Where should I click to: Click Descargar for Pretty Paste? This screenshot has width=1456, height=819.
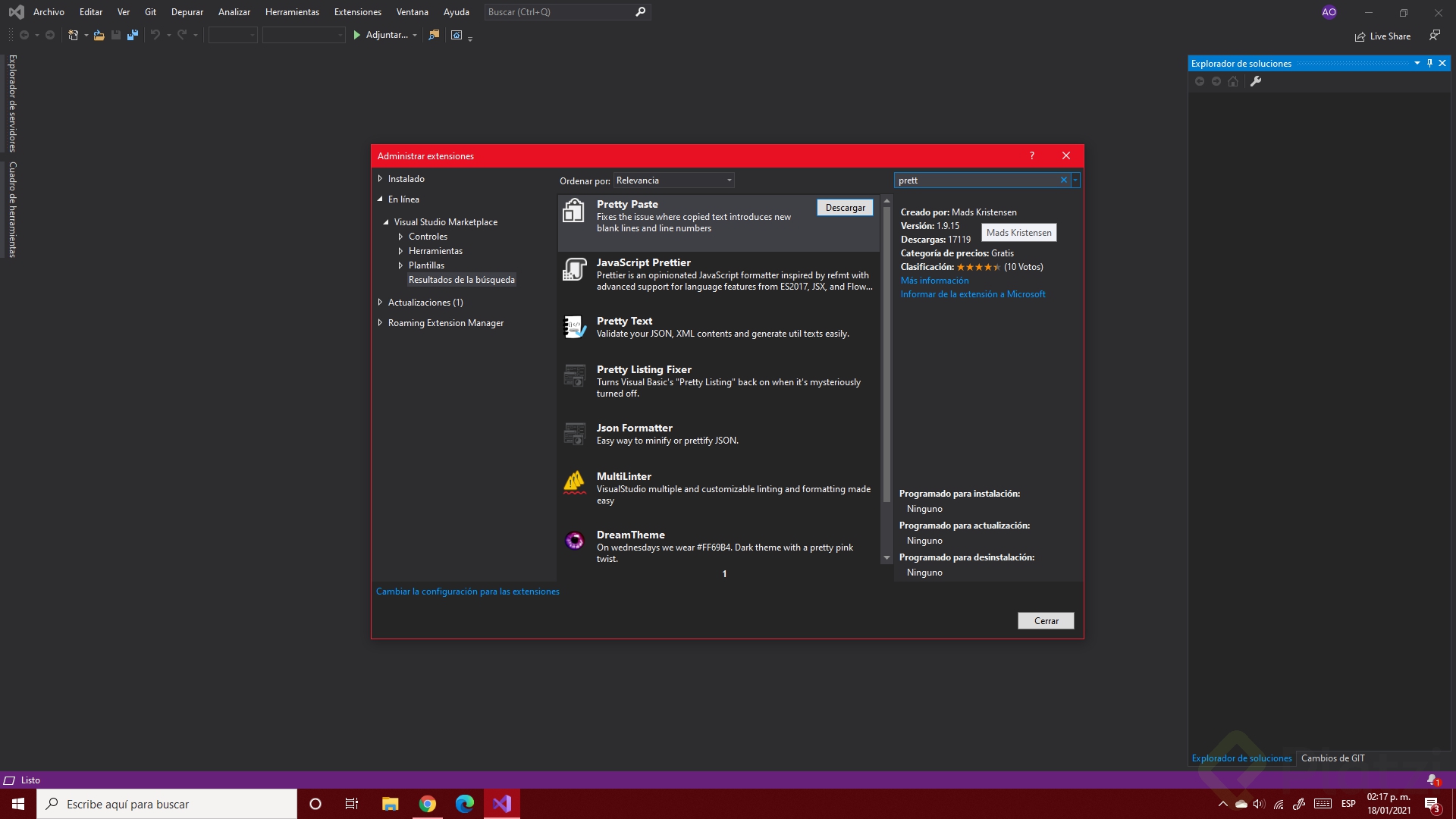[845, 207]
